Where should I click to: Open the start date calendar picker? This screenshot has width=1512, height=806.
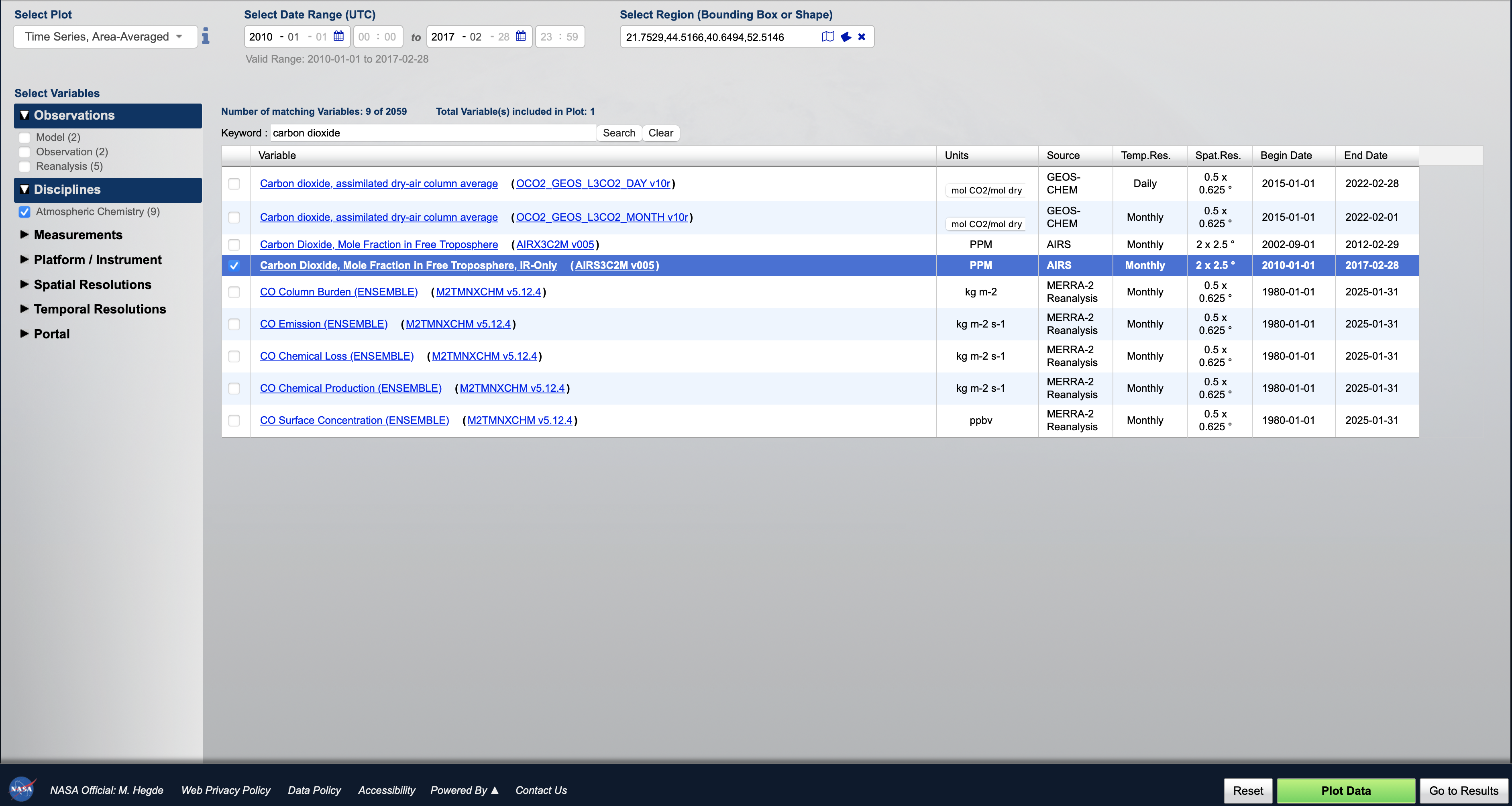pyautogui.click(x=339, y=37)
